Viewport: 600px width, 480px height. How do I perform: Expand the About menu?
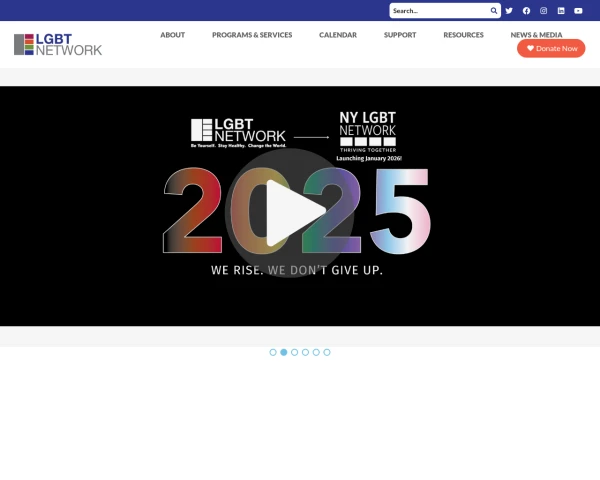click(172, 35)
